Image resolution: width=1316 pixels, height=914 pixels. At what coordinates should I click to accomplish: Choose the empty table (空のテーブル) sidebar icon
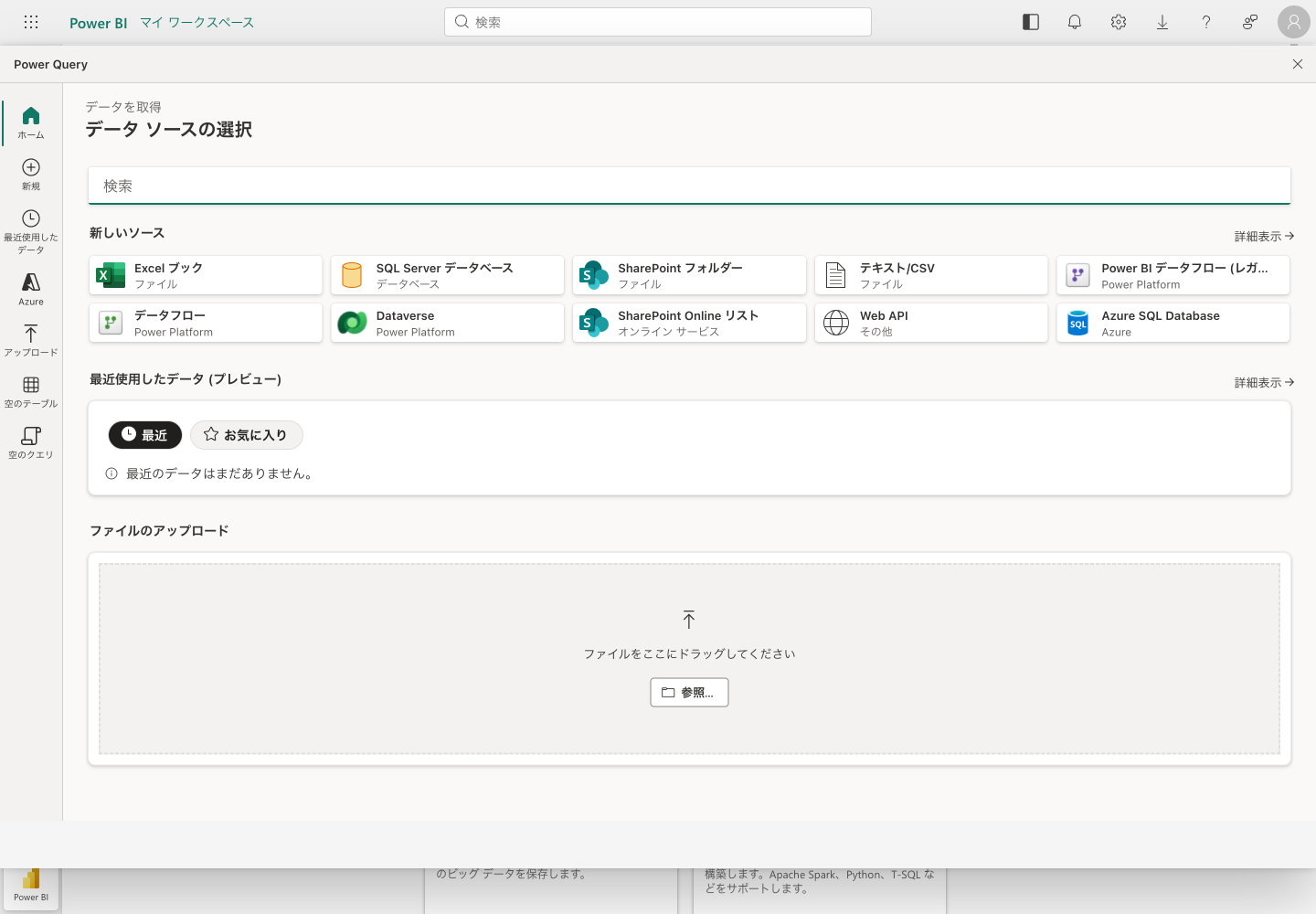[31, 391]
